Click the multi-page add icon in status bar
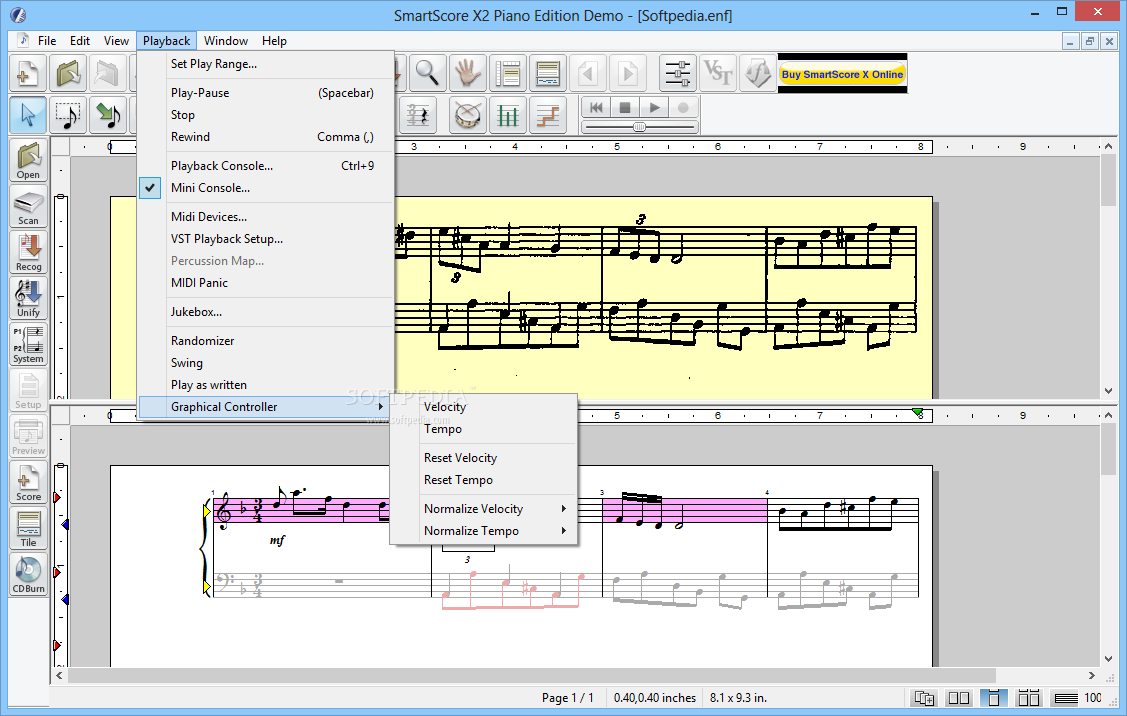The image size is (1127, 716). click(924, 698)
